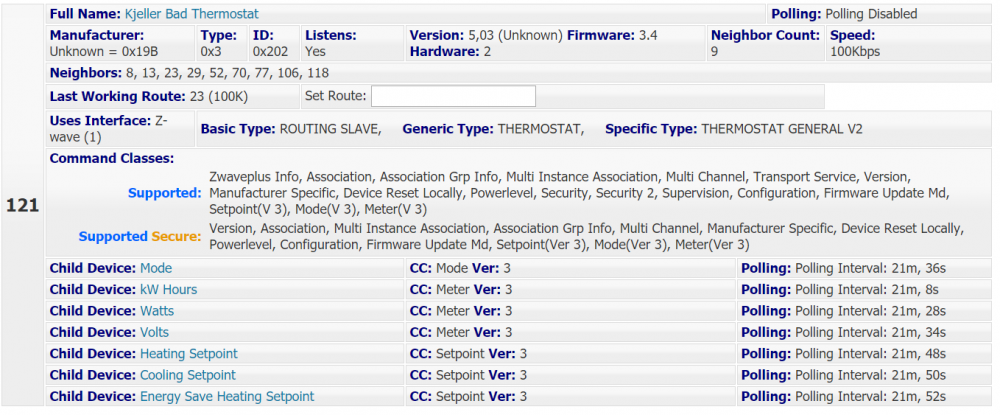Open the kW Hours child device
1000x415 pixels.
pos(168,290)
